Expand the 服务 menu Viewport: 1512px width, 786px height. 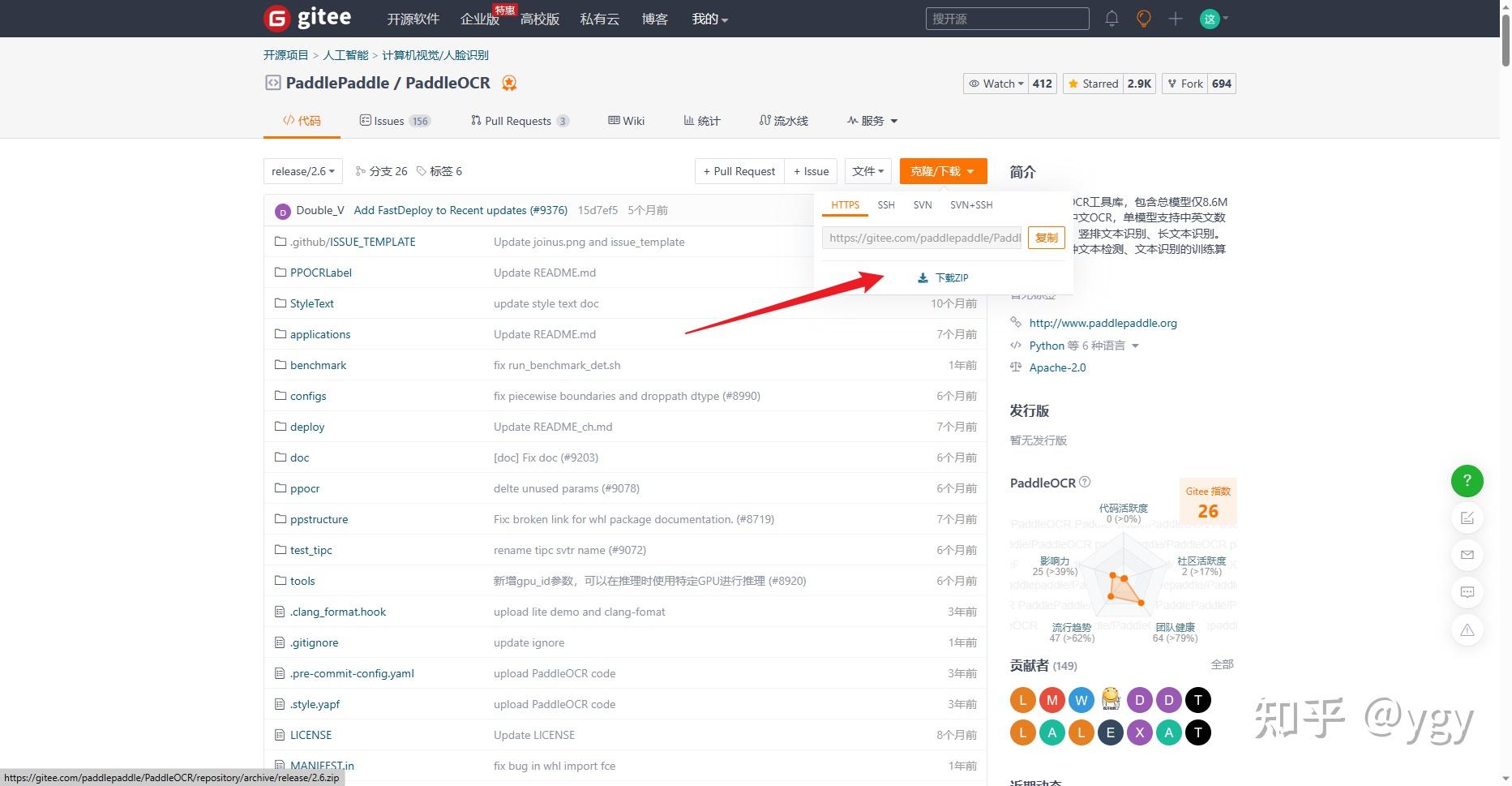tap(872, 121)
